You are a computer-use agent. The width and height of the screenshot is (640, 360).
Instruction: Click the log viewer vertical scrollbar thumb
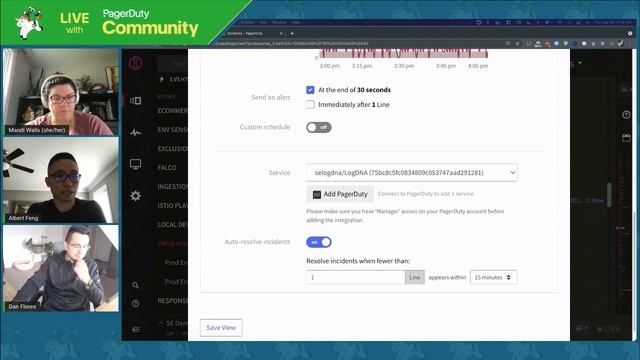click(x=609, y=195)
